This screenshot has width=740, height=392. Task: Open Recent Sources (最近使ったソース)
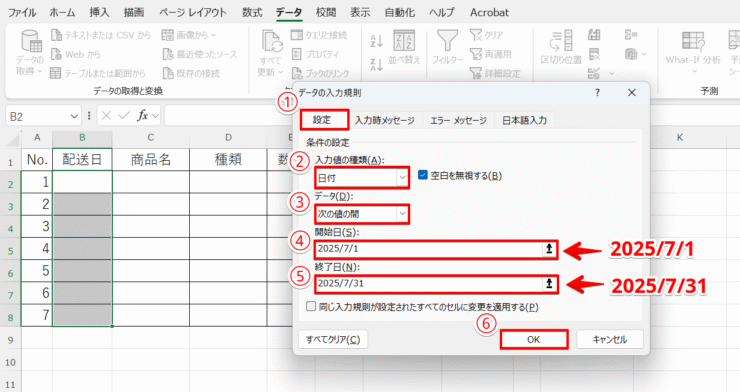(x=200, y=54)
